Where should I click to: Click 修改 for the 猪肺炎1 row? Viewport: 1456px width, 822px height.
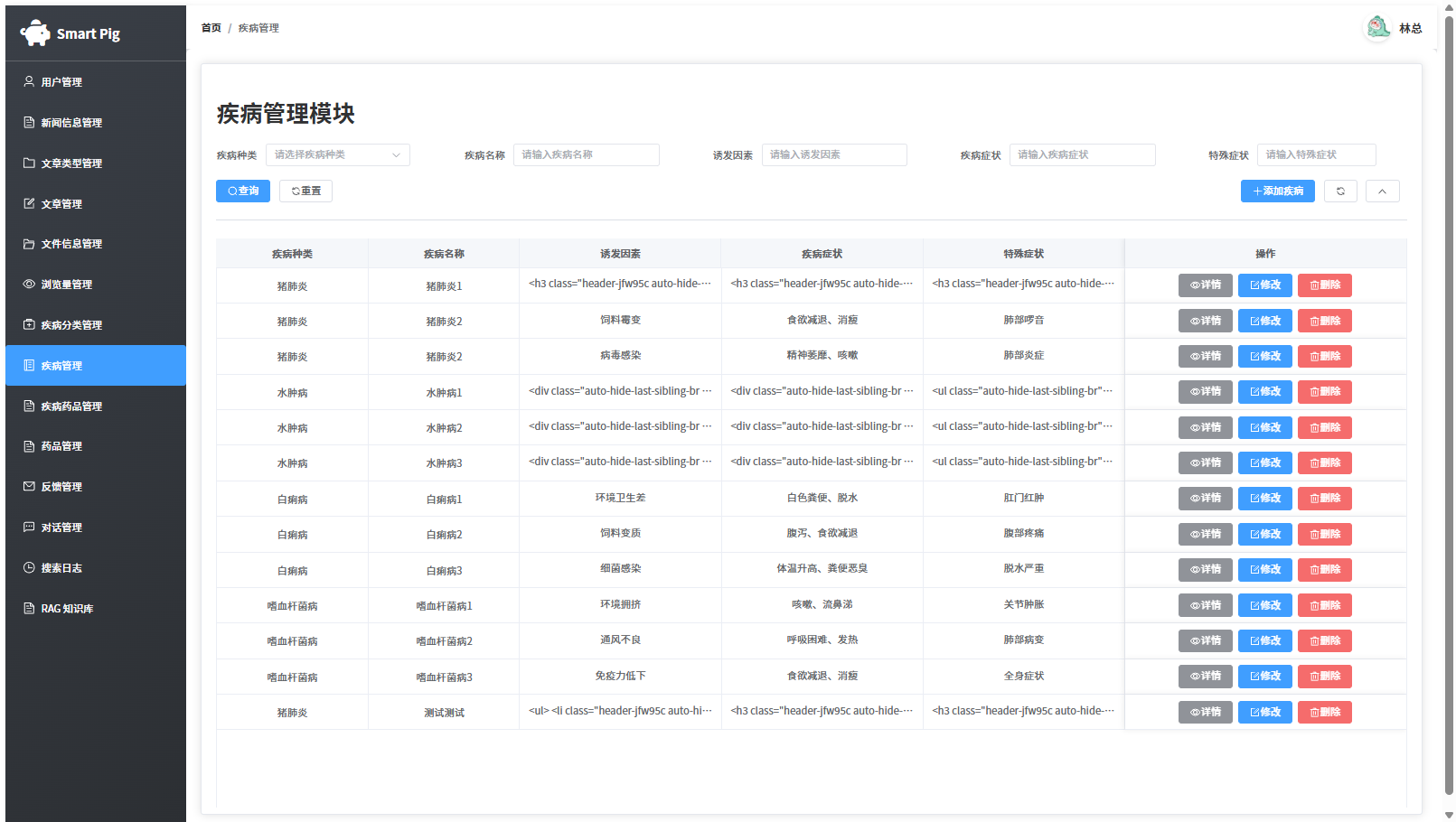pyautogui.click(x=1265, y=285)
